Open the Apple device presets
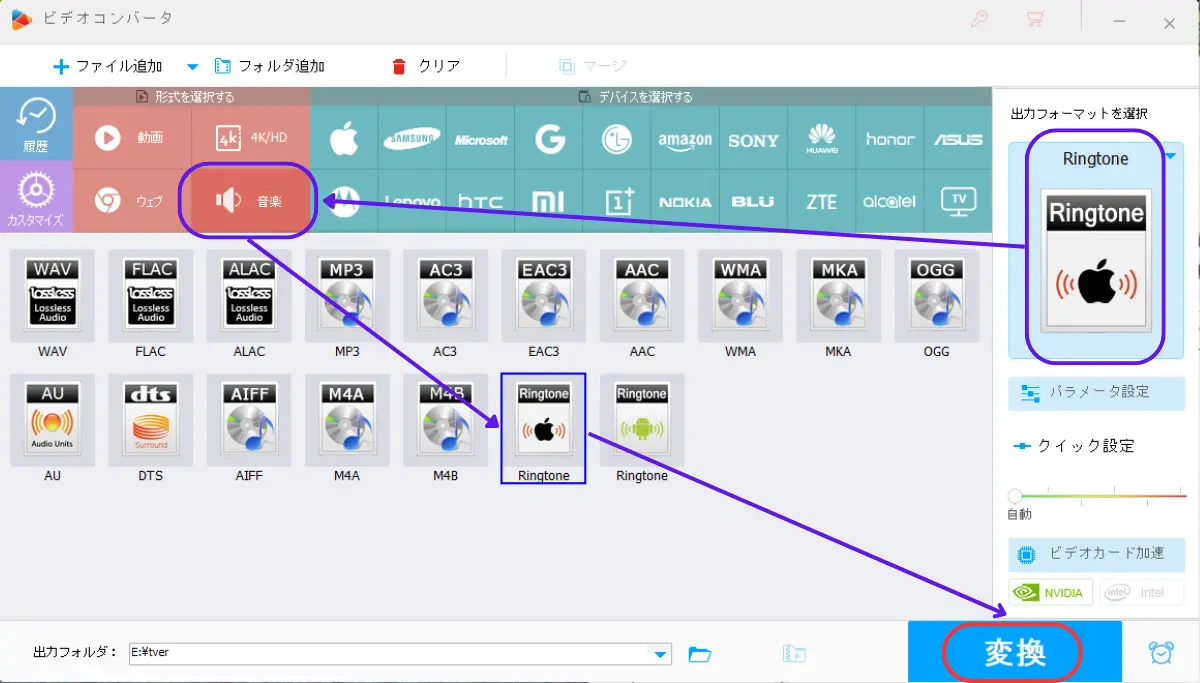 point(344,139)
